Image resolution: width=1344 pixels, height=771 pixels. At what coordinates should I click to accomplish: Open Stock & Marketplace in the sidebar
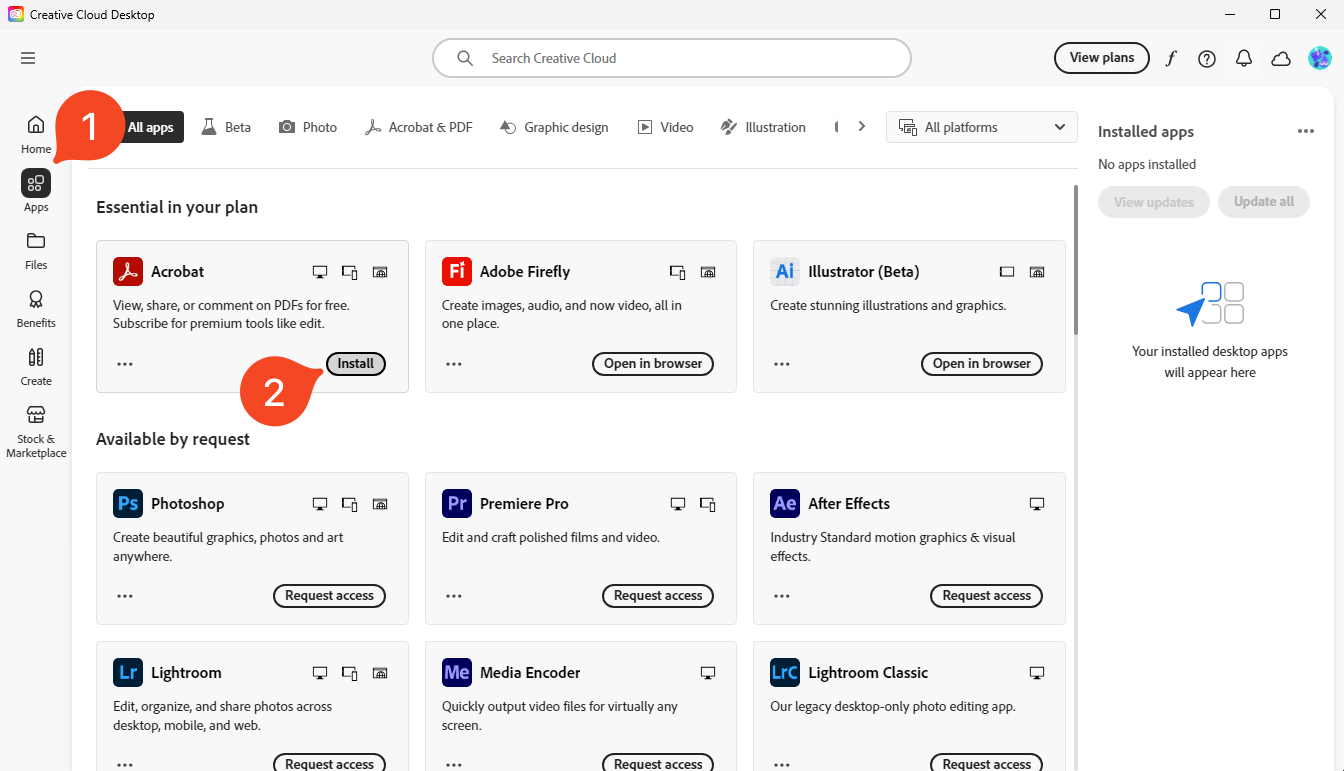pos(36,431)
